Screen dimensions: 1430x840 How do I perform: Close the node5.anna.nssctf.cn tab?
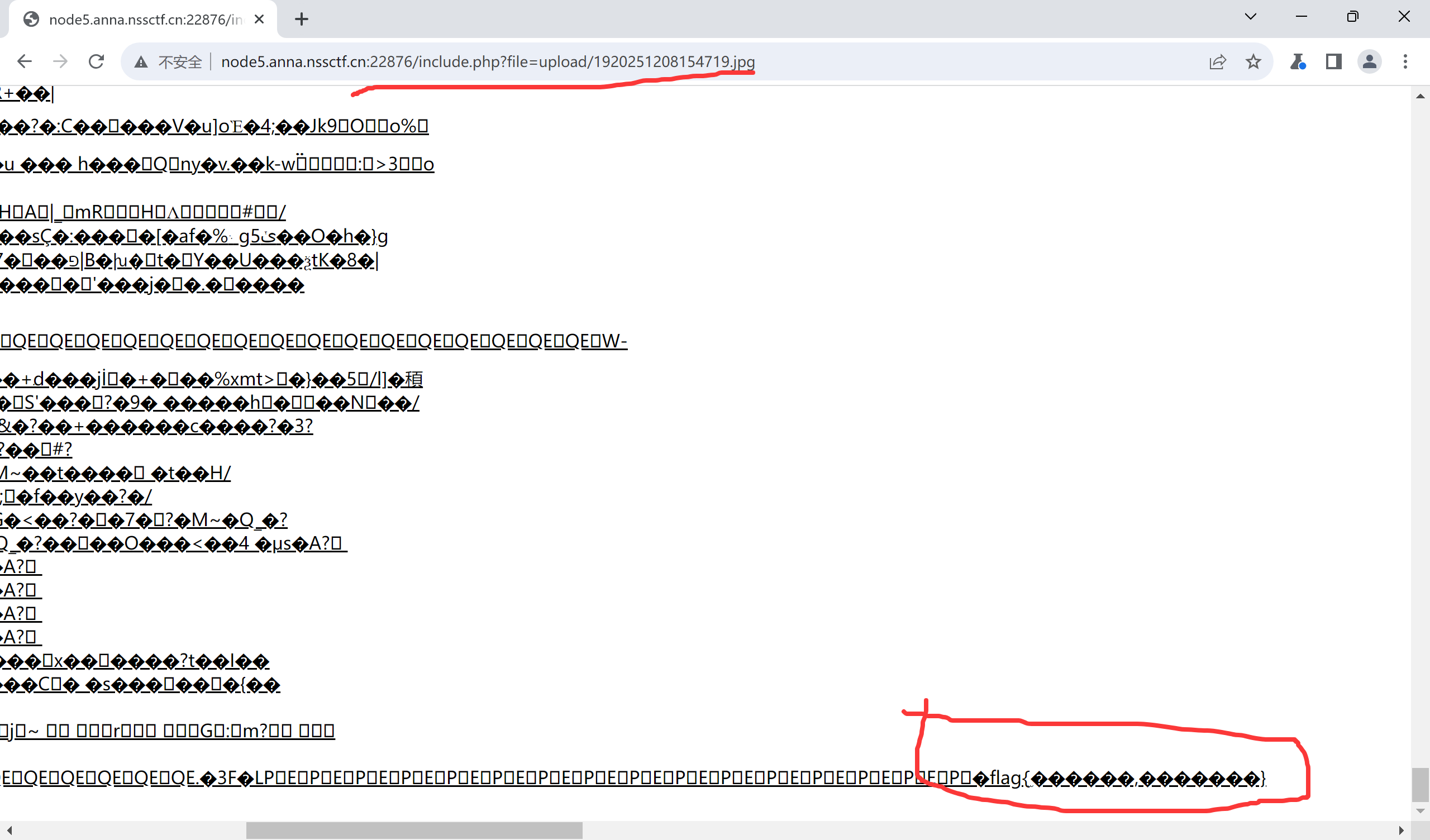(259, 20)
